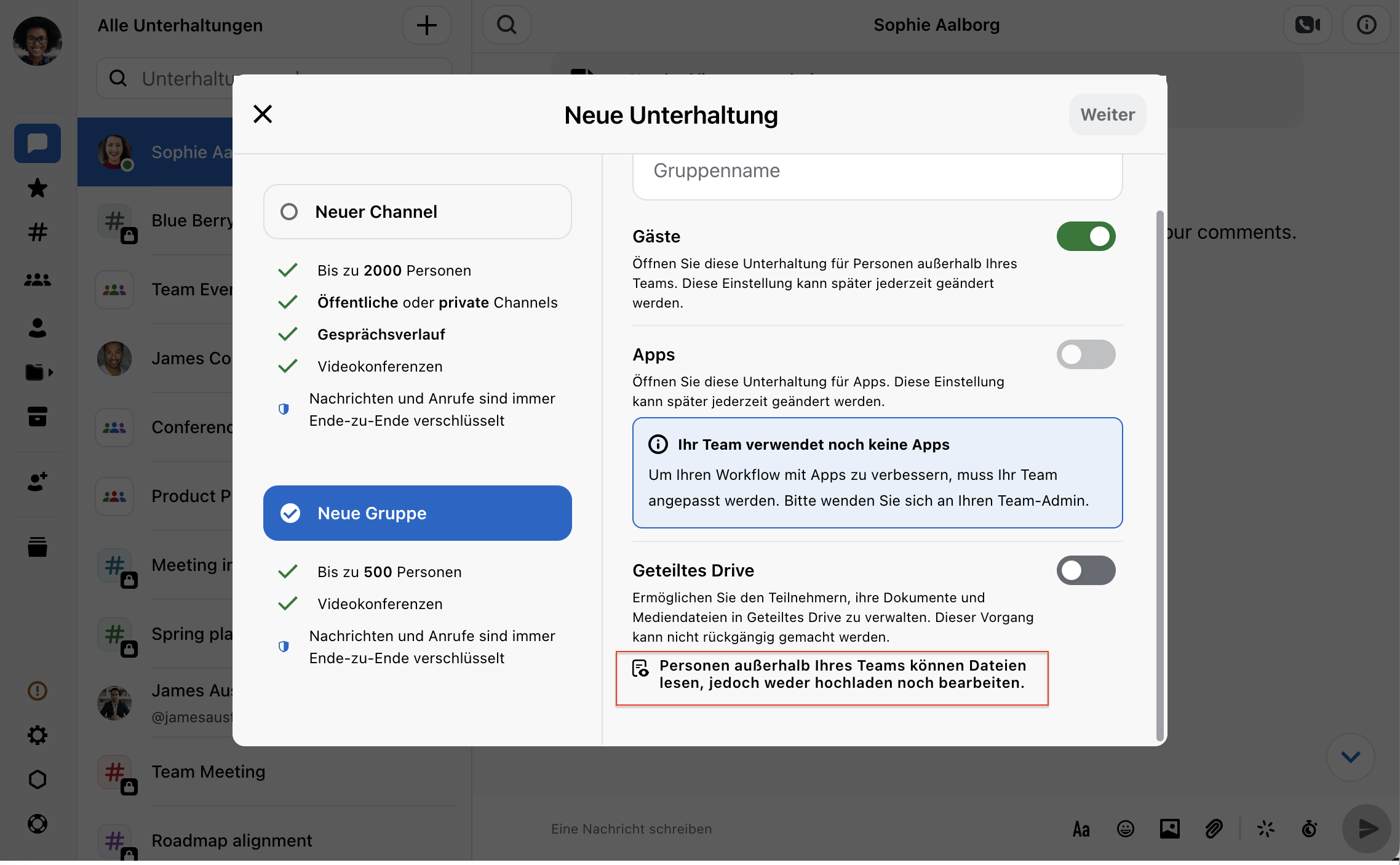Viewport: 1400px width, 865px height.
Task: Enable the Apps toggle
Action: click(1086, 354)
